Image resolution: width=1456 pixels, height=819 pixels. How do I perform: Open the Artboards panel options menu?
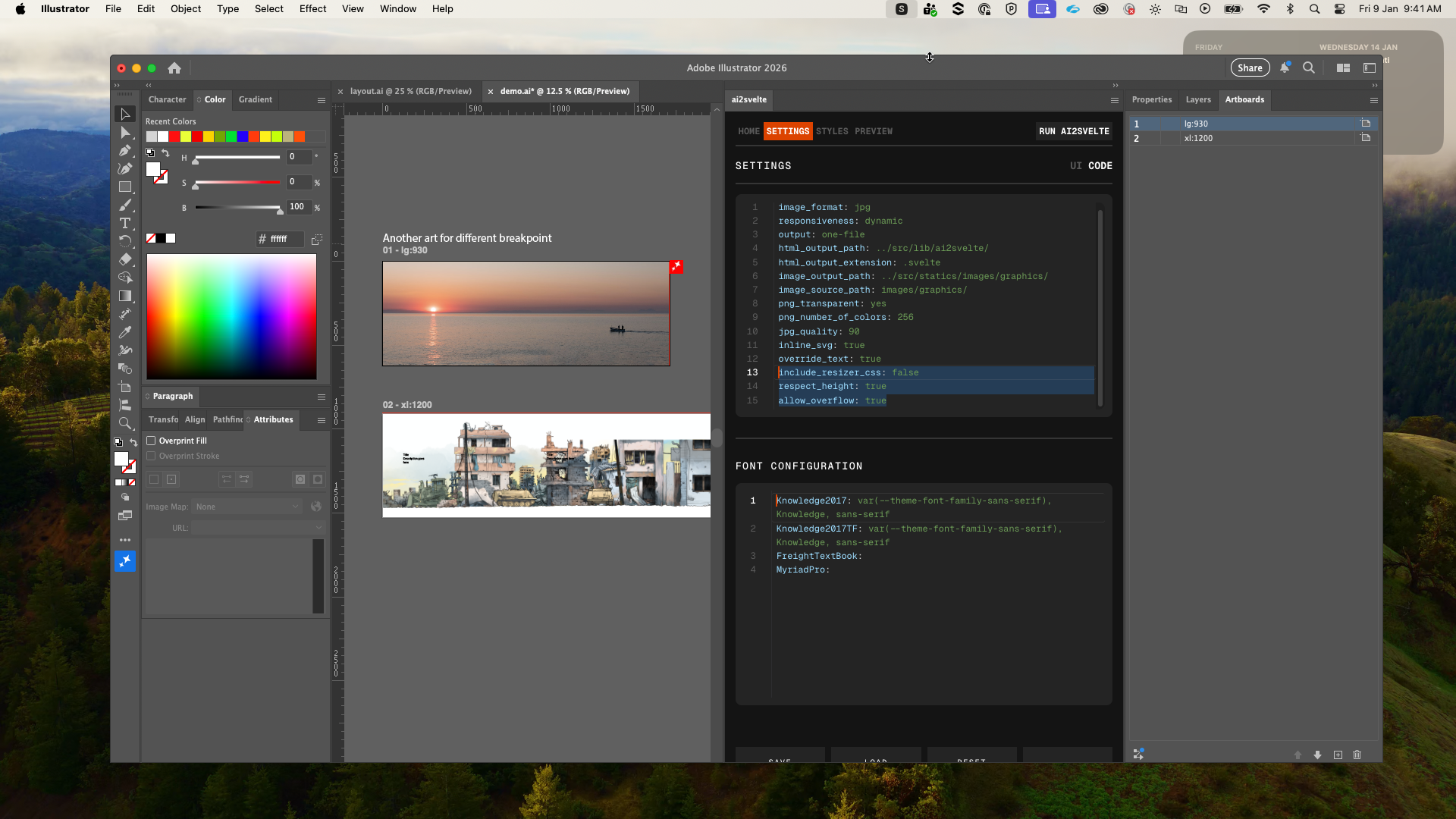click(1373, 100)
